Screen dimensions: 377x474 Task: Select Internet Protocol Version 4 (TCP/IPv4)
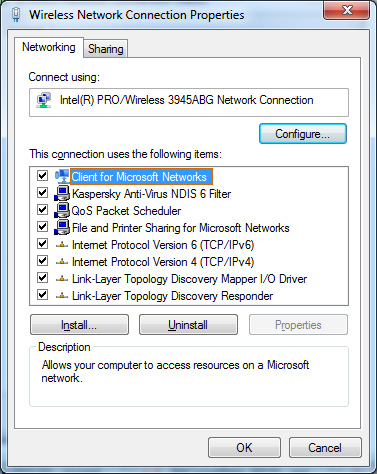[x=163, y=262]
